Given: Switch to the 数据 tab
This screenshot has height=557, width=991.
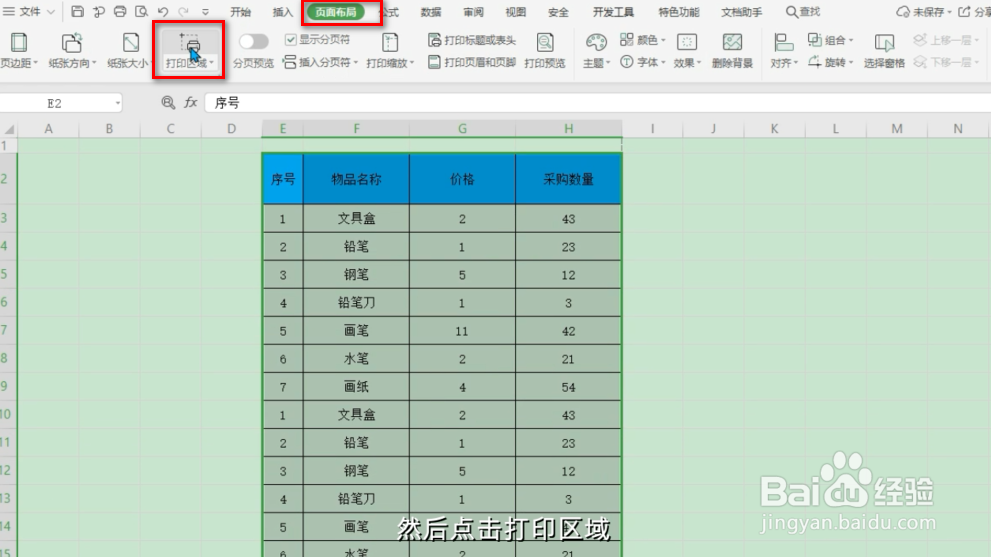Looking at the screenshot, I should [430, 12].
